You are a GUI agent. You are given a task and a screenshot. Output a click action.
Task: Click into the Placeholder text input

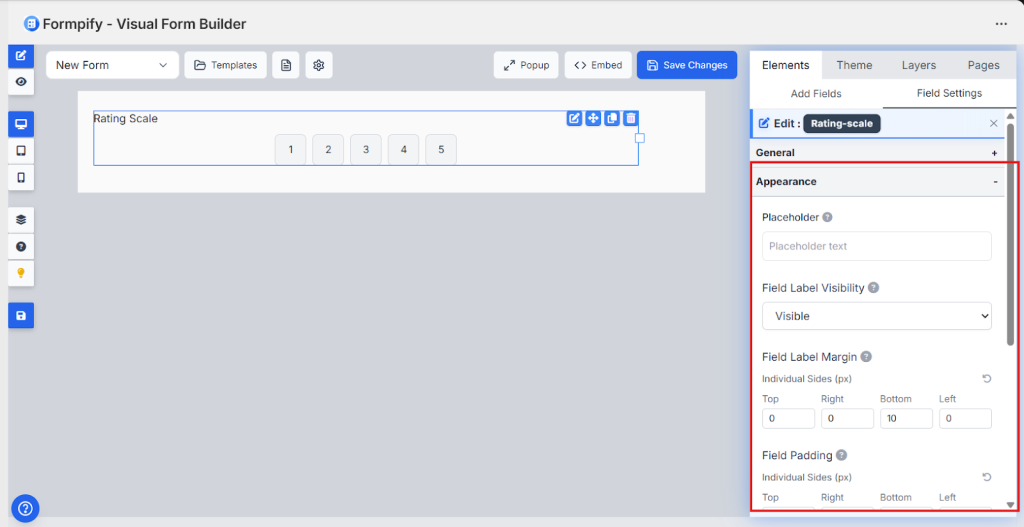click(876, 246)
